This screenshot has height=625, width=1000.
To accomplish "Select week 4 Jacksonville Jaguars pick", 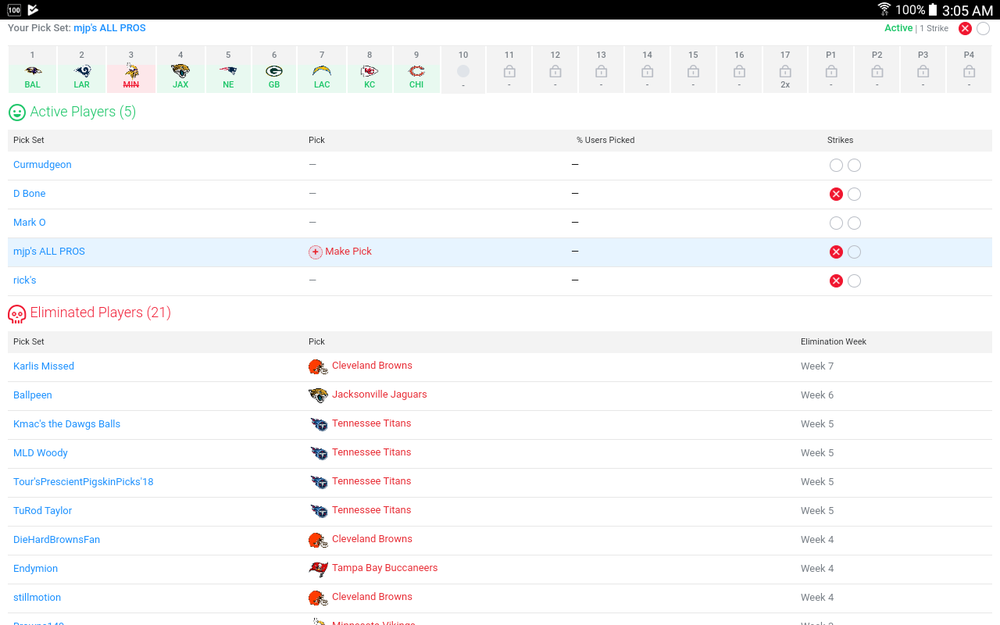I will click(x=180, y=70).
